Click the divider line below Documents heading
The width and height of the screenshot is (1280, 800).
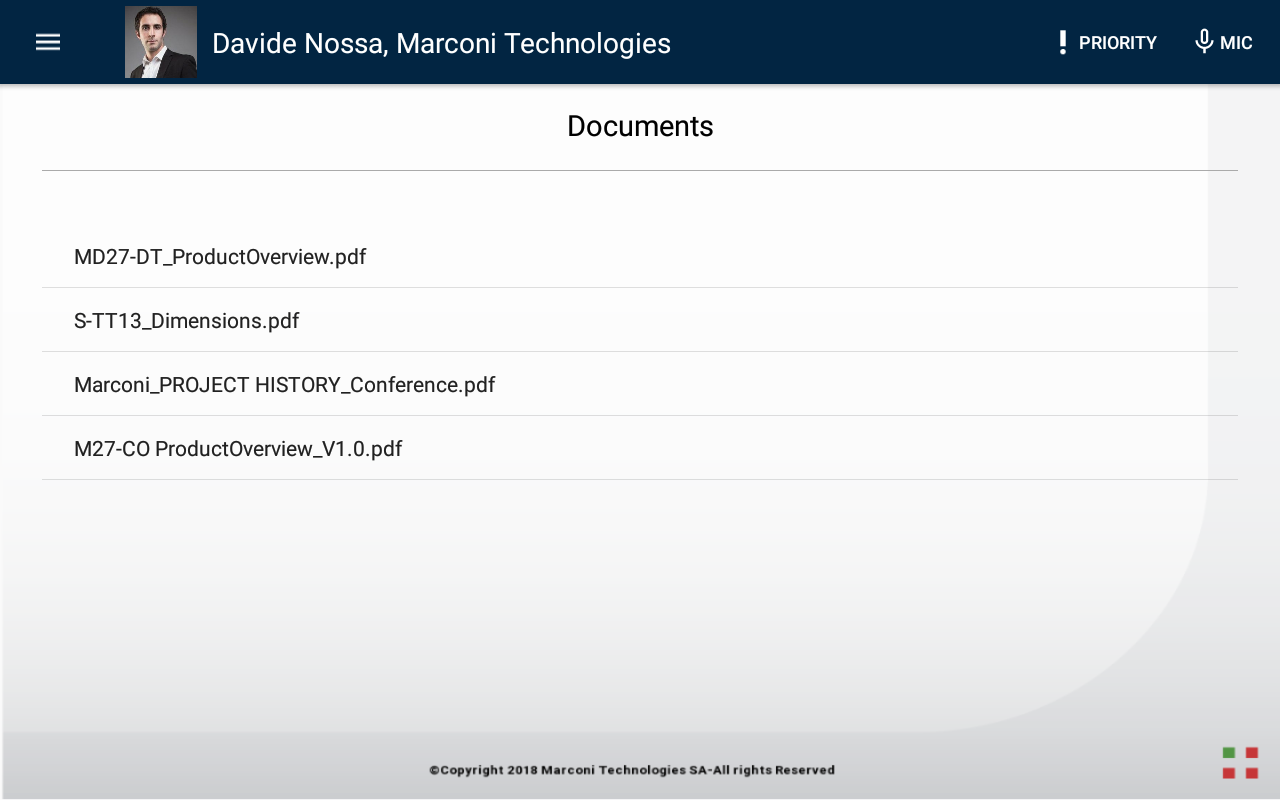[x=640, y=171]
